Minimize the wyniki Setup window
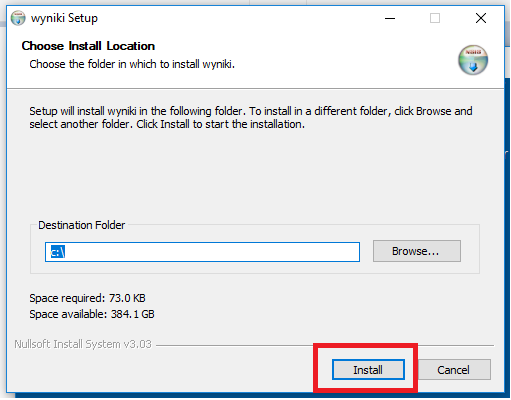Image resolution: width=511 pixels, height=400 pixels. pyautogui.click(x=390, y=18)
